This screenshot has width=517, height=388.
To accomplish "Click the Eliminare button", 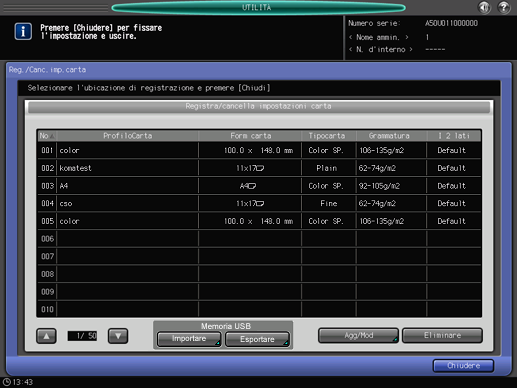I will pos(442,335).
